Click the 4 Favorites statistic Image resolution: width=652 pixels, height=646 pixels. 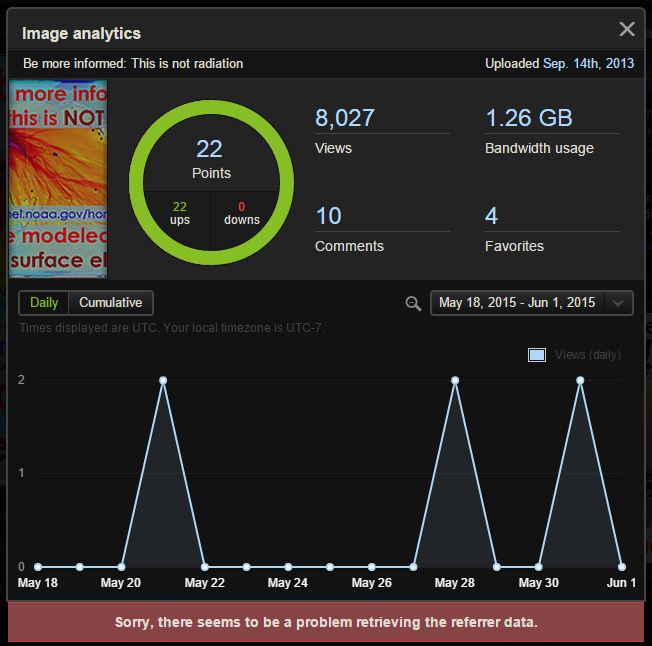[492, 216]
